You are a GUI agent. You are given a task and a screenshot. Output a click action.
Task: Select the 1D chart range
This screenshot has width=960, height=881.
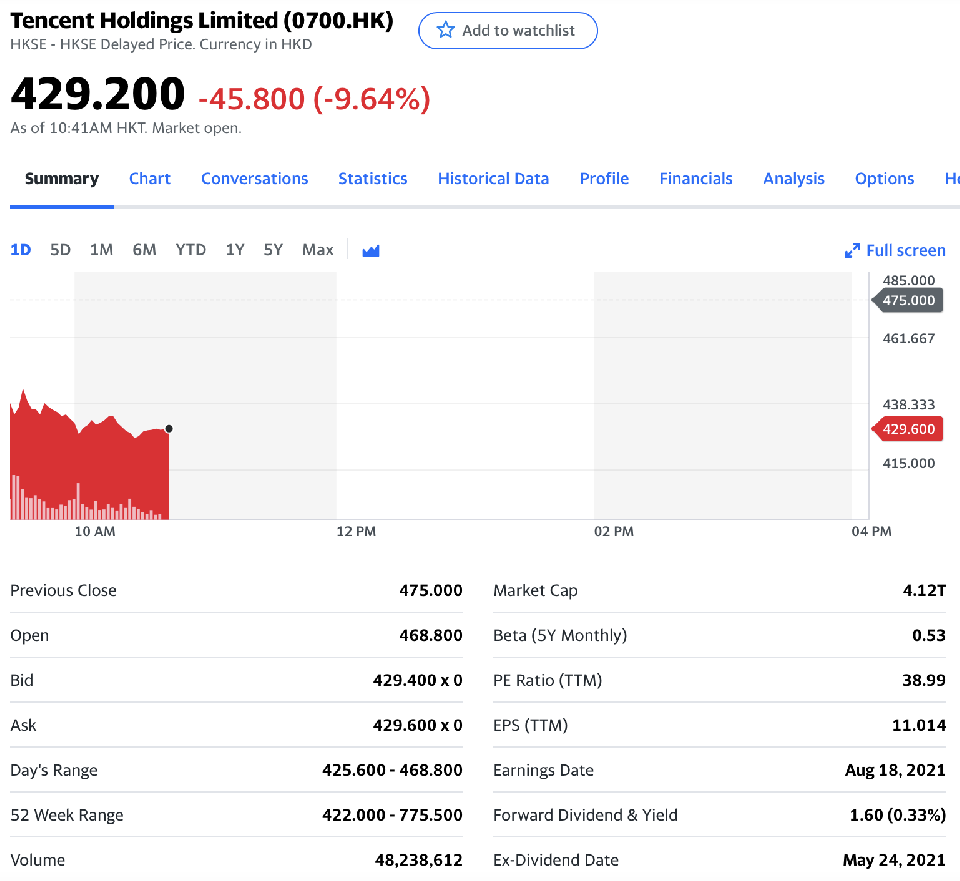click(20, 250)
